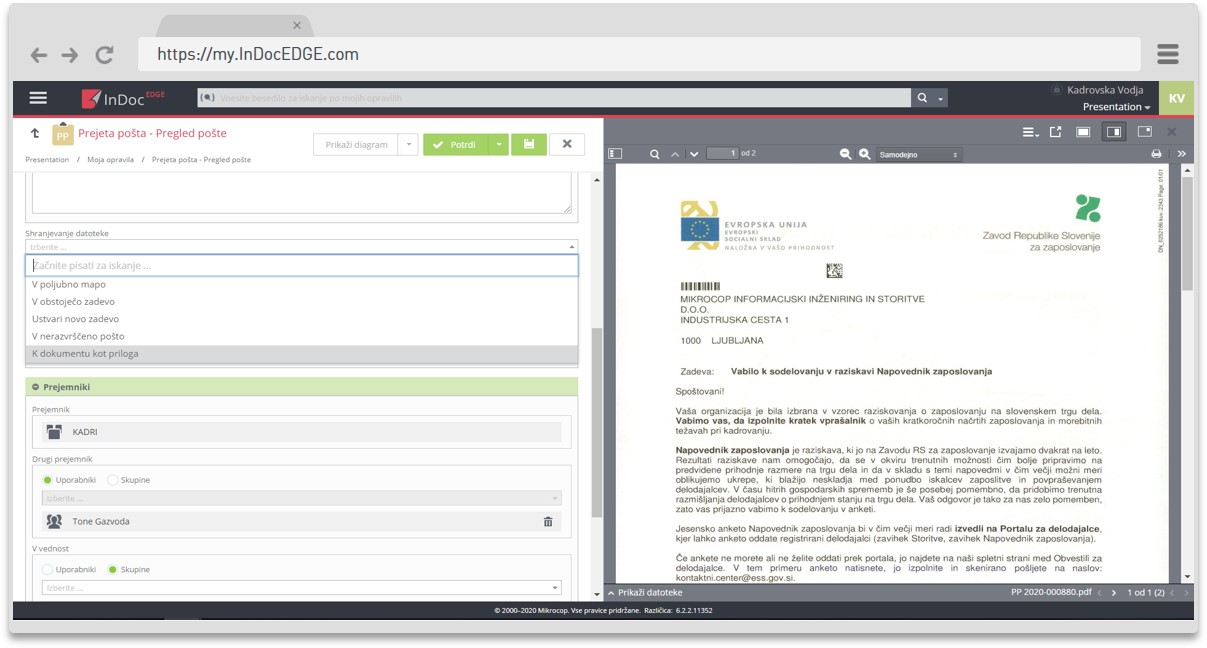1207x648 pixels.
Task: Click the PP task type icon
Action: click(x=62, y=135)
